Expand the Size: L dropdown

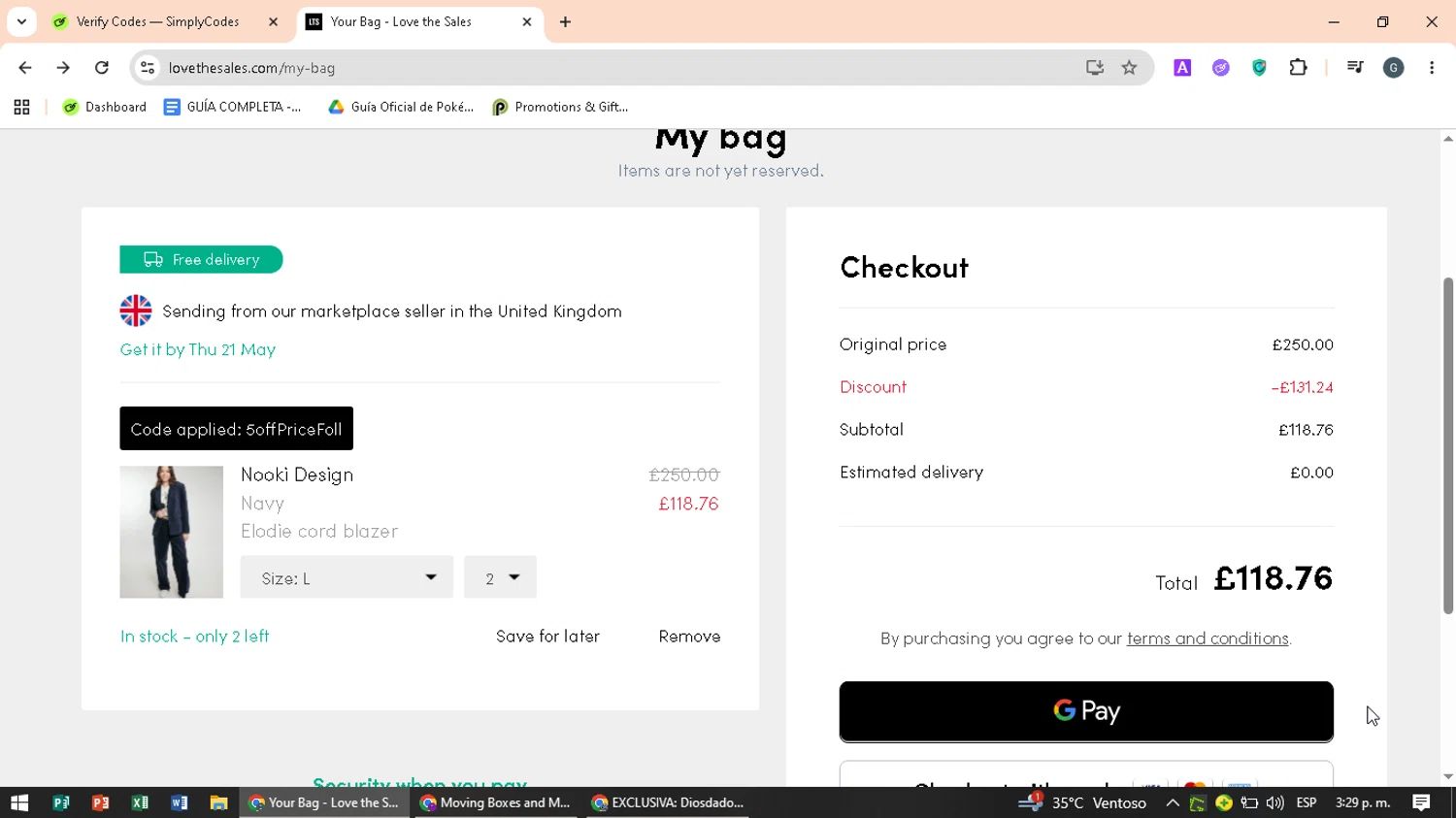click(x=347, y=577)
